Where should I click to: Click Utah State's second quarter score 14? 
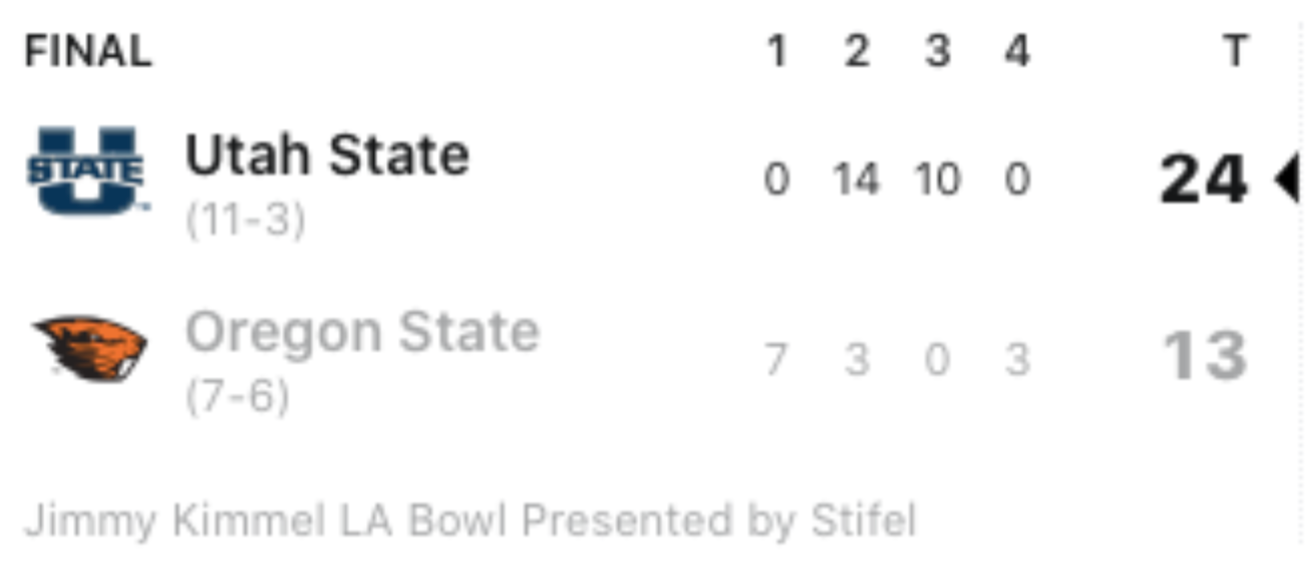(856, 181)
